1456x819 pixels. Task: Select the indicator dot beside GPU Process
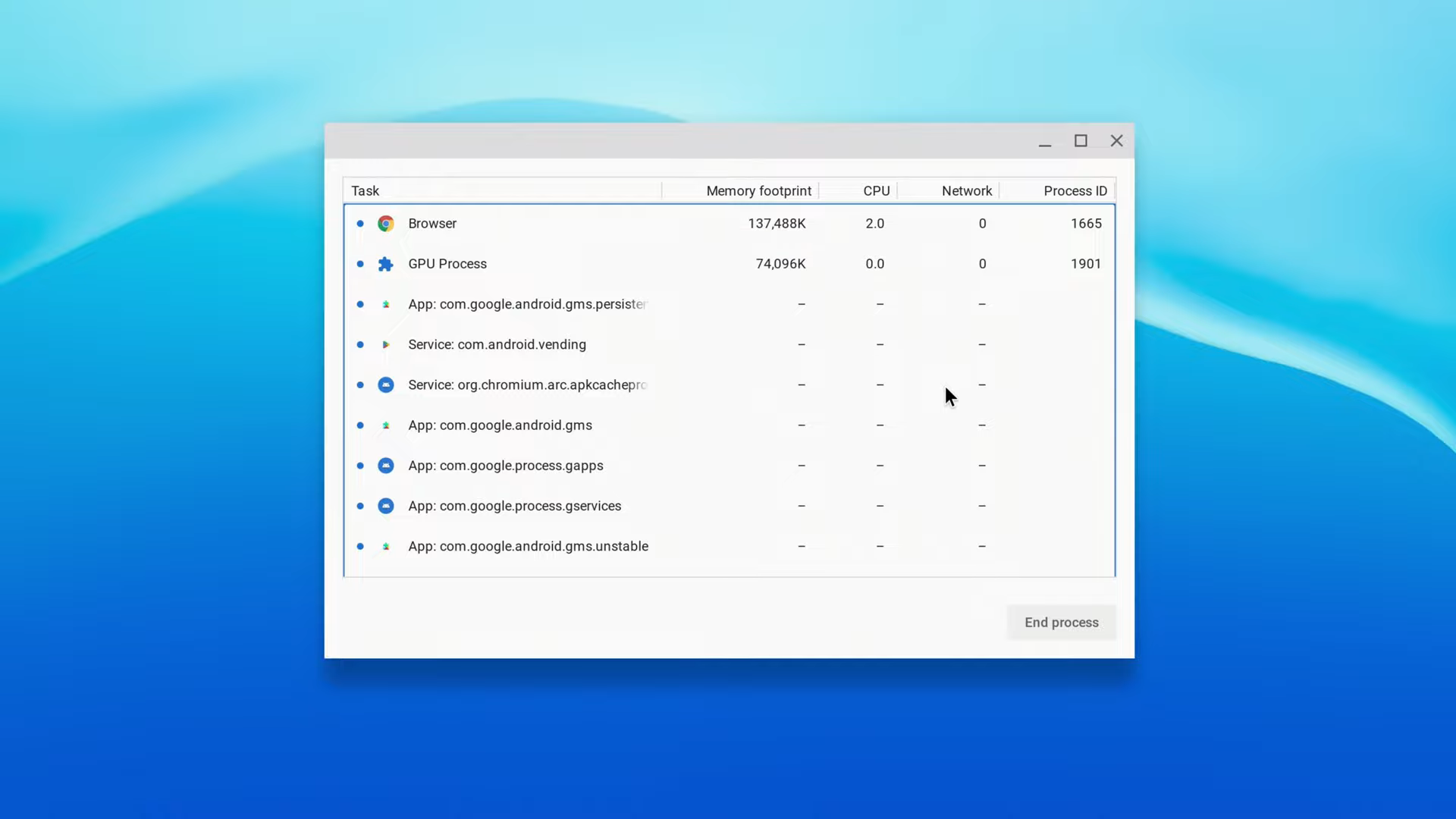pyautogui.click(x=359, y=263)
